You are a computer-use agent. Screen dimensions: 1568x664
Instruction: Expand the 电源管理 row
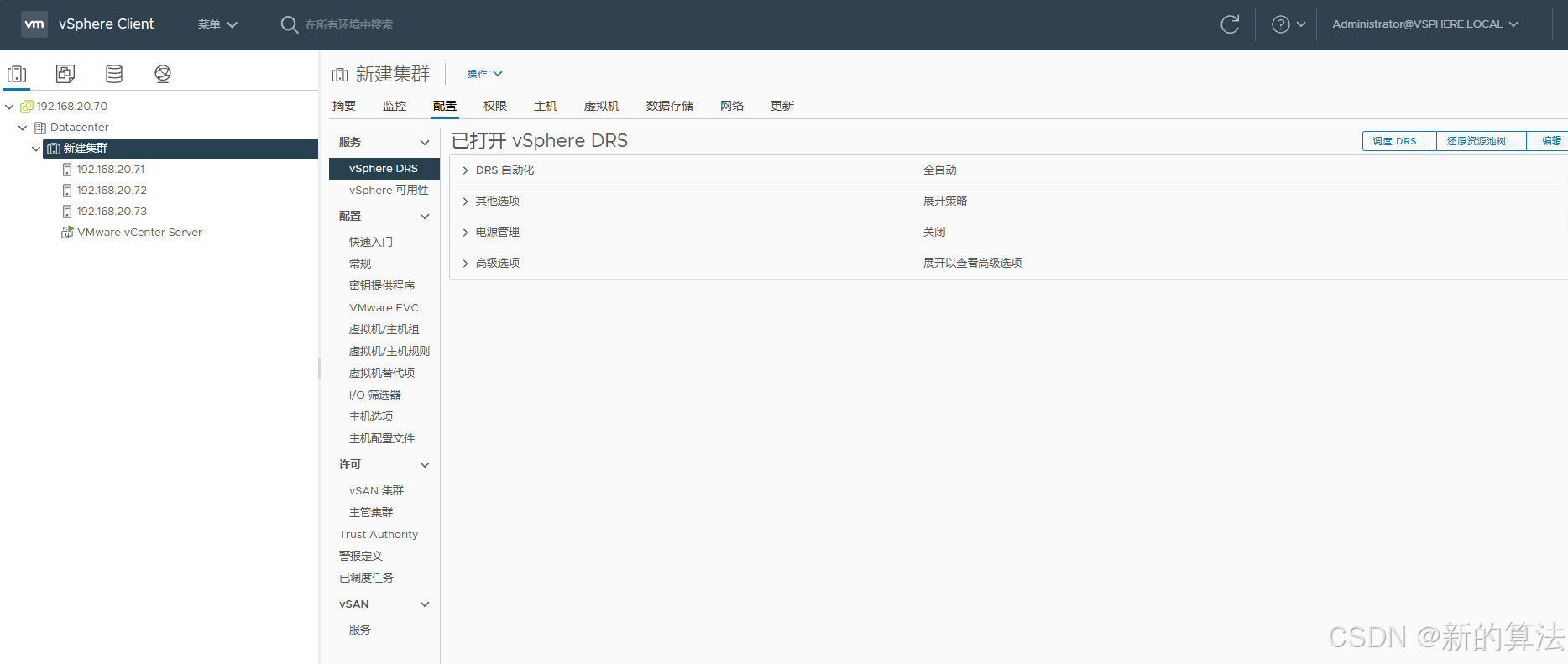coord(465,233)
